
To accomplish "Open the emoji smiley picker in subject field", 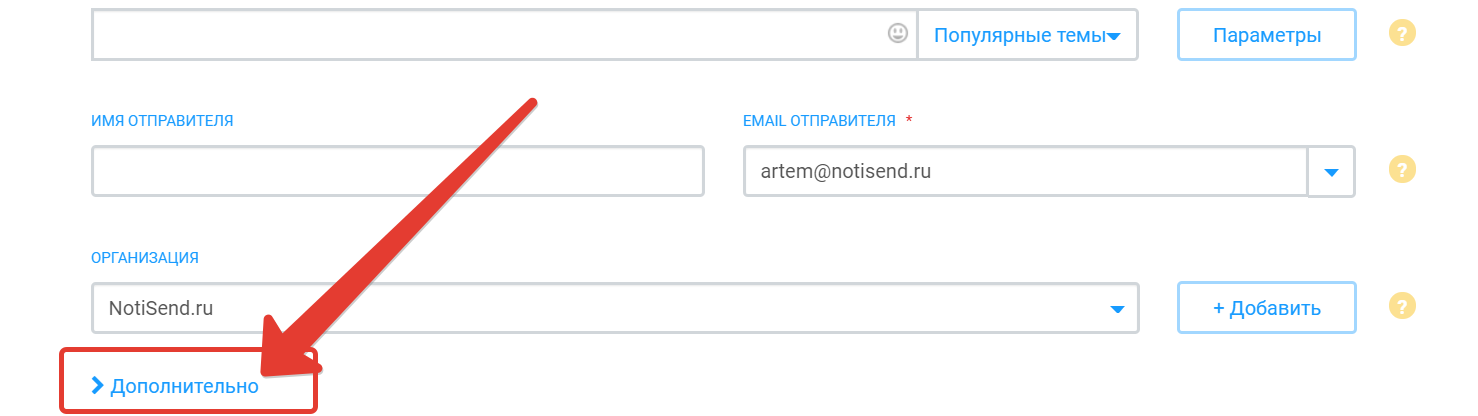I will [897, 34].
